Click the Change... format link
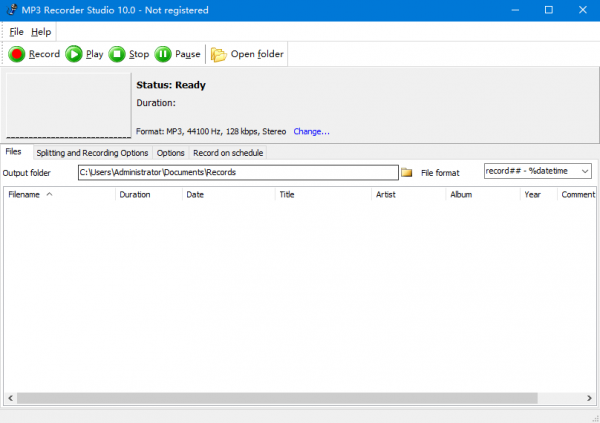This screenshot has height=423, width=600. (311, 131)
